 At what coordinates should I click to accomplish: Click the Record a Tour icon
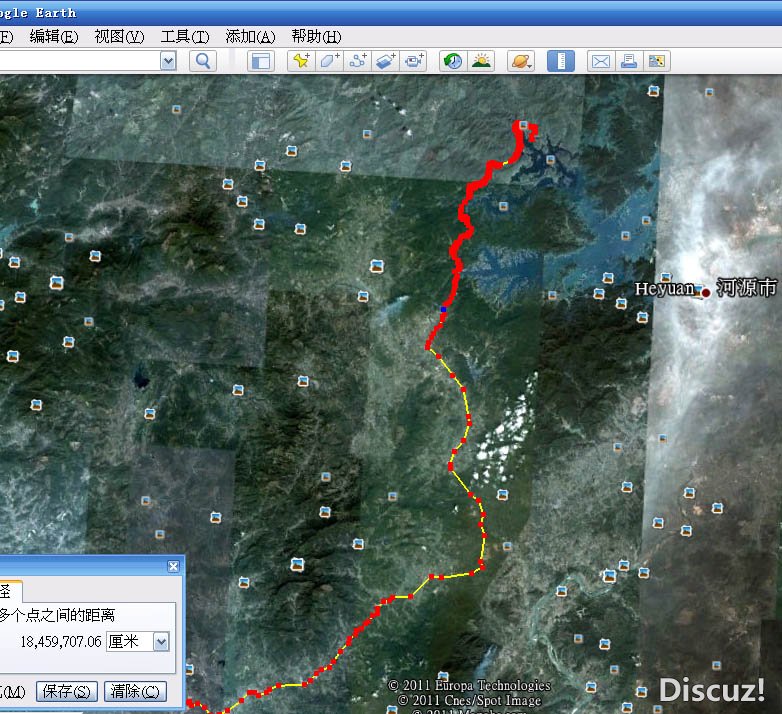click(x=414, y=61)
